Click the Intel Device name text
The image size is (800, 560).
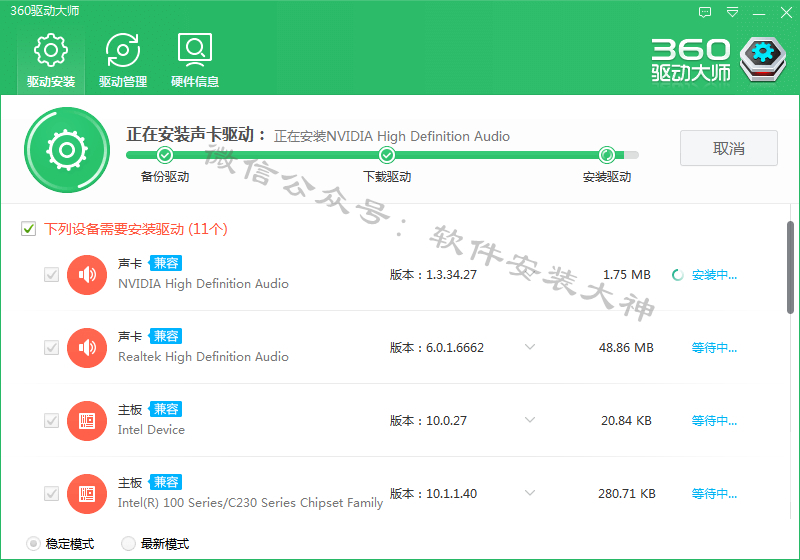tap(151, 430)
